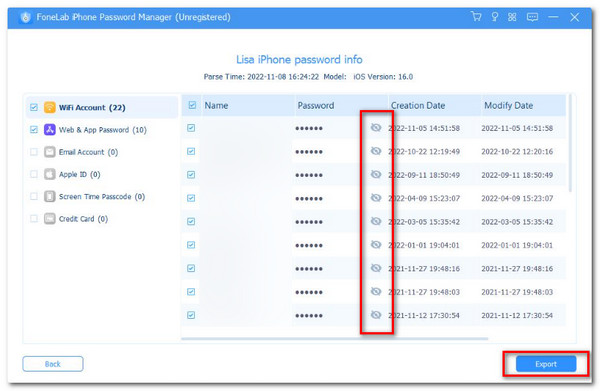Click modify date 2022-01-01 19:04:01

(x=517, y=245)
